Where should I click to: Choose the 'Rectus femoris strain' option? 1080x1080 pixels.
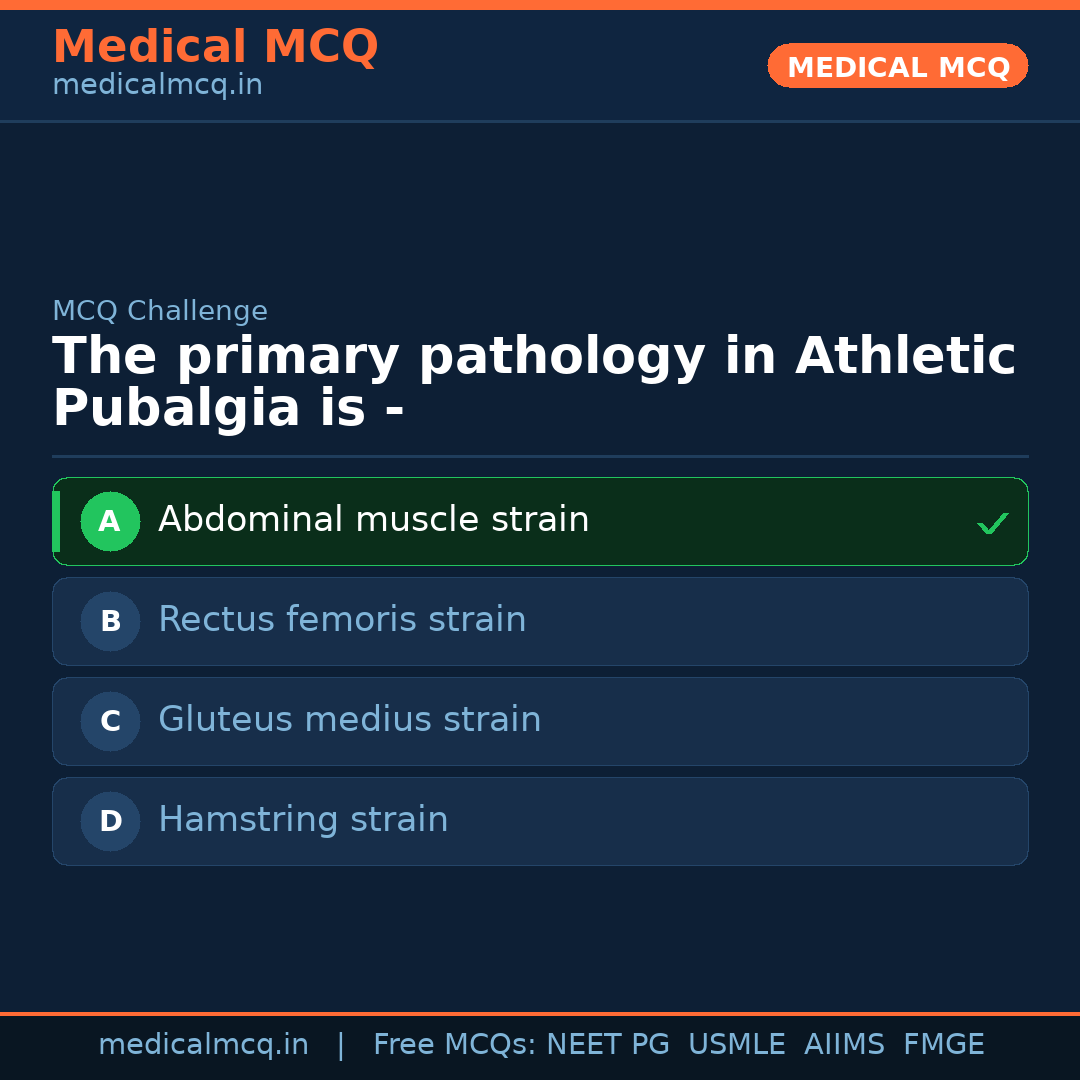click(342, 620)
